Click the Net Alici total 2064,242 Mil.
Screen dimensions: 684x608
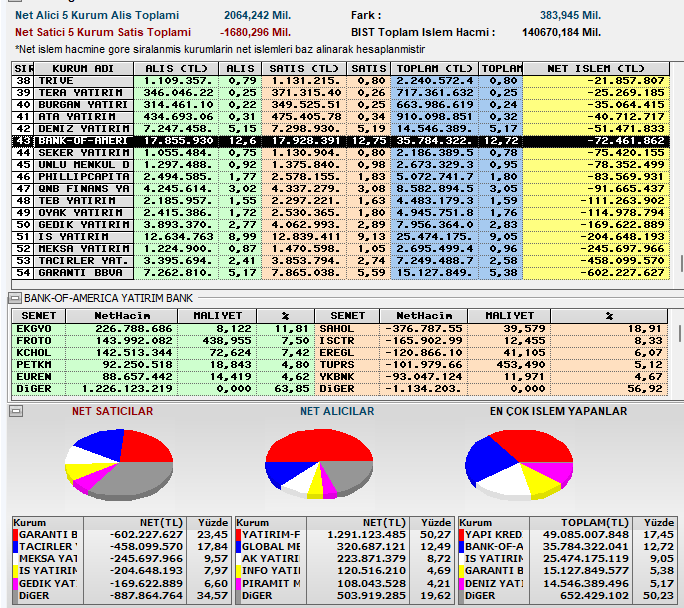point(257,15)
